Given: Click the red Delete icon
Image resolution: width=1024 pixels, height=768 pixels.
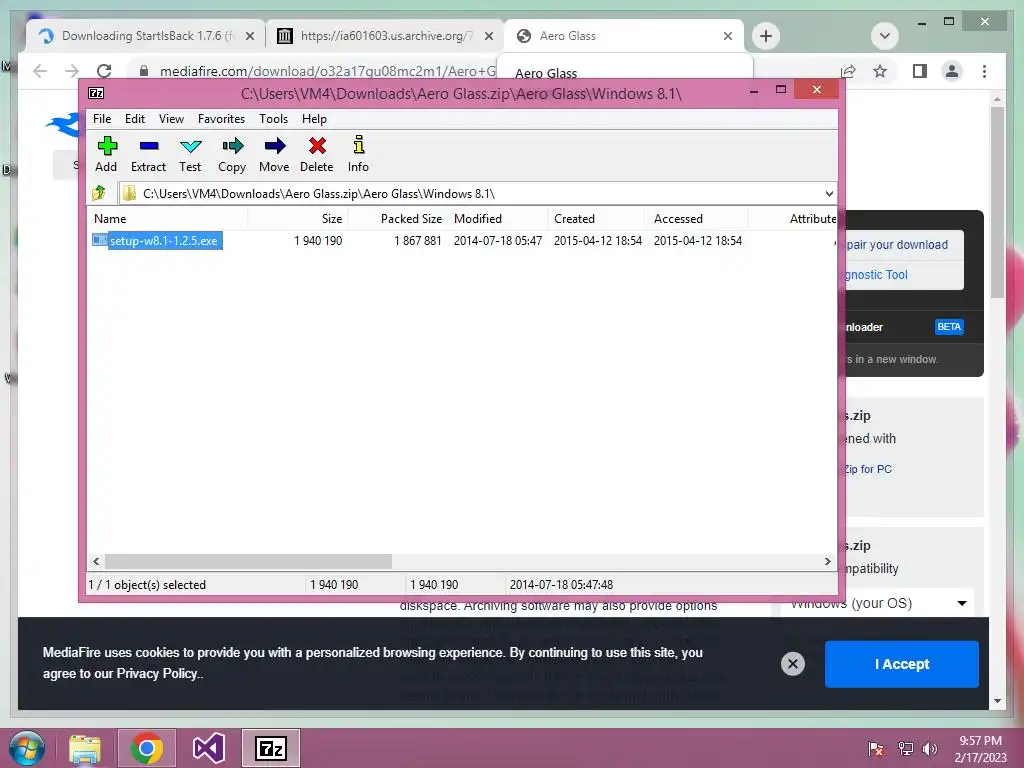Looking at the screenshot, I should (x=317, y=146).
